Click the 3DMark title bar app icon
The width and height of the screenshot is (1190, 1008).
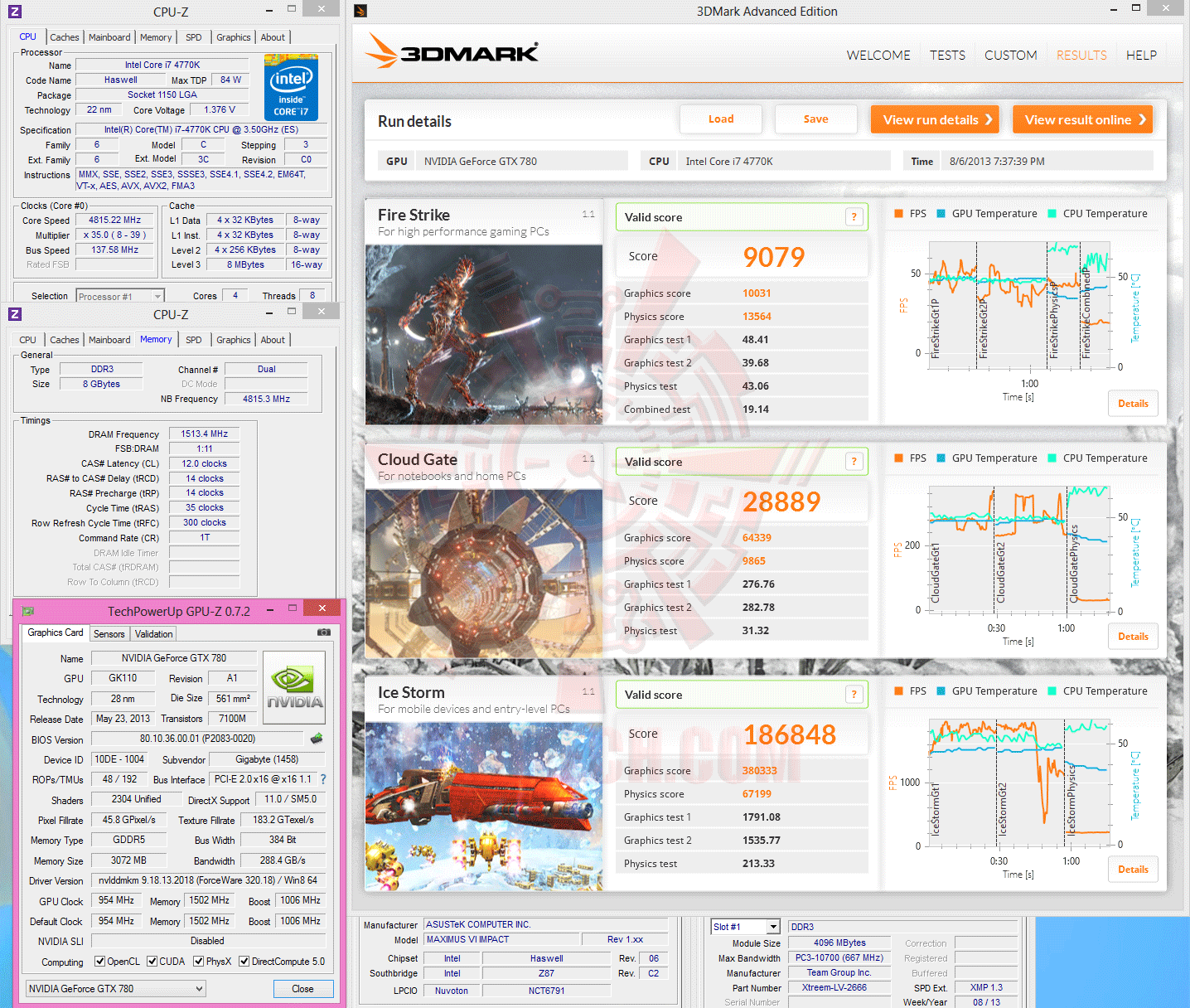[x=360, y=11]
